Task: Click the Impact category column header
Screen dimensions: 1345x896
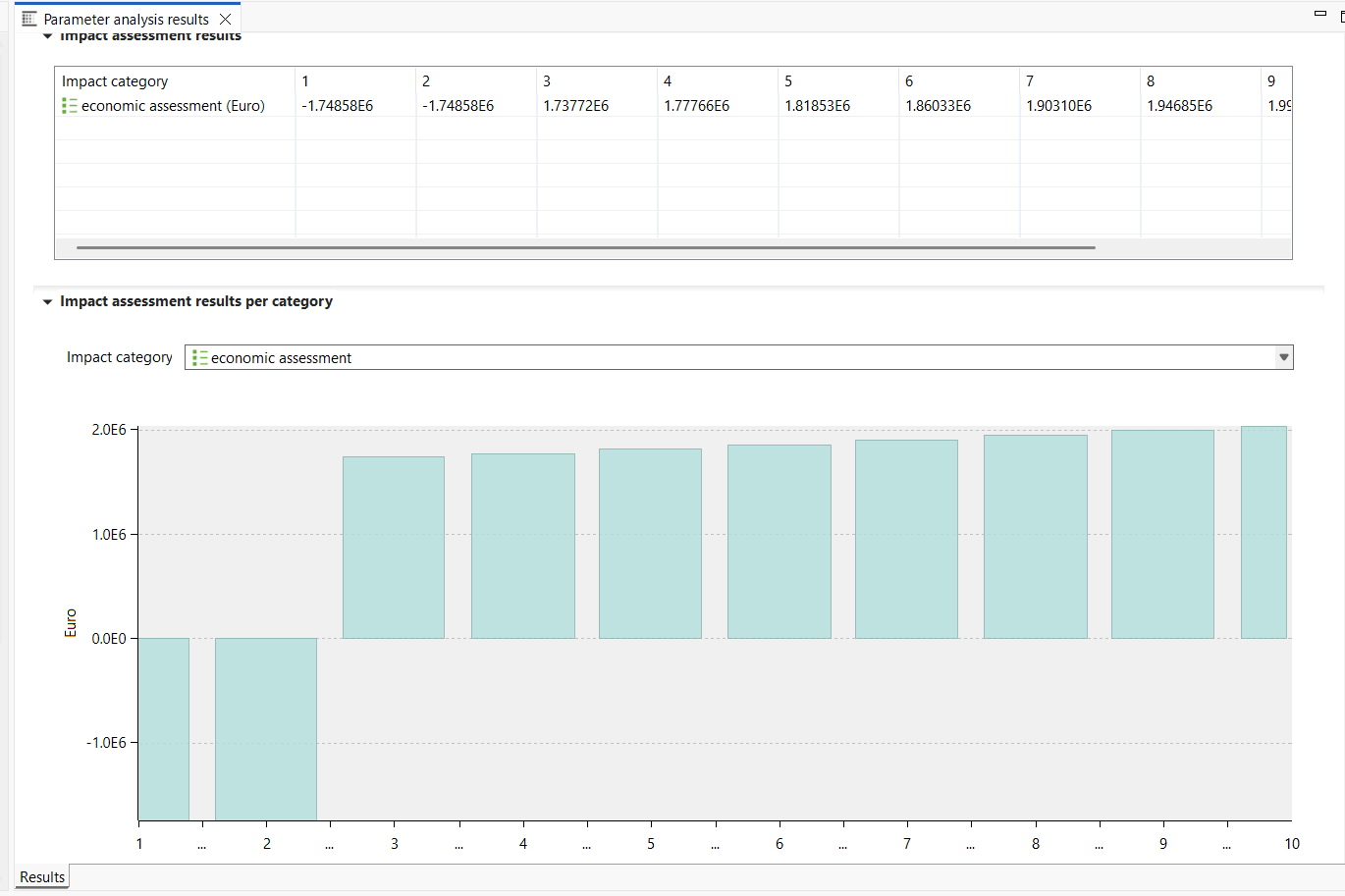Action: click(115, 81)
